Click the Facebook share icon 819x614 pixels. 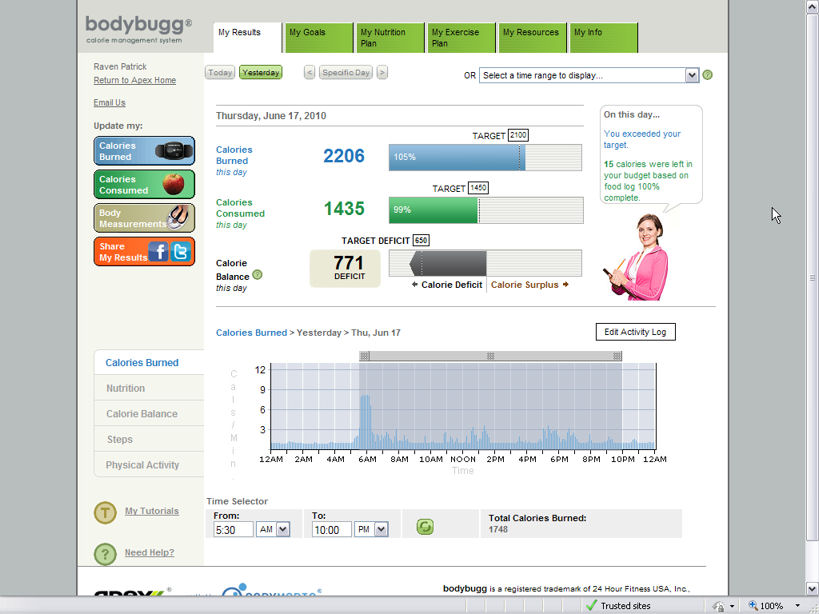point(159,252)
